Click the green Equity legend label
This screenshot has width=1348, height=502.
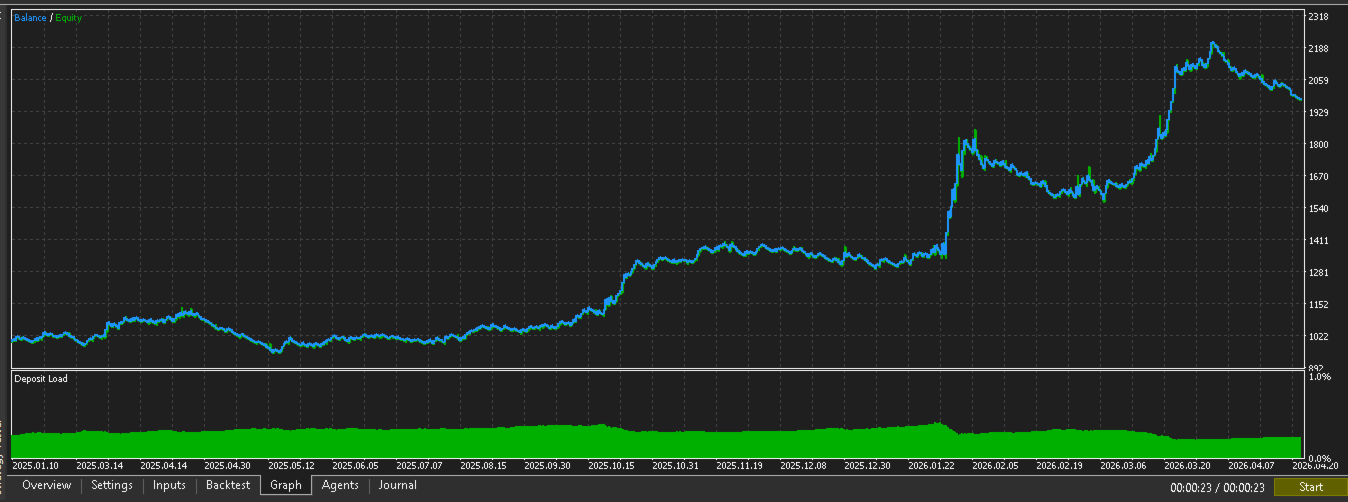69,18
